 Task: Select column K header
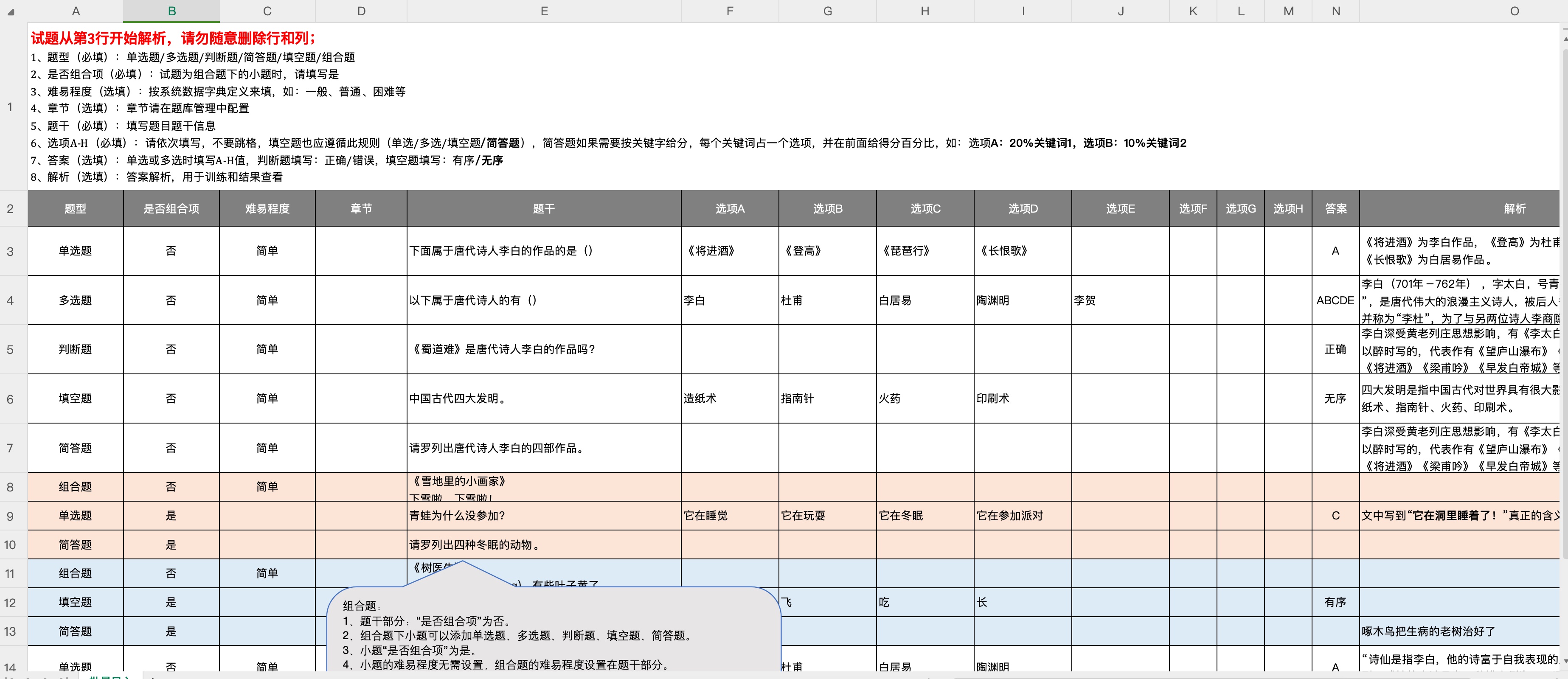click(x=1193, y=11)
